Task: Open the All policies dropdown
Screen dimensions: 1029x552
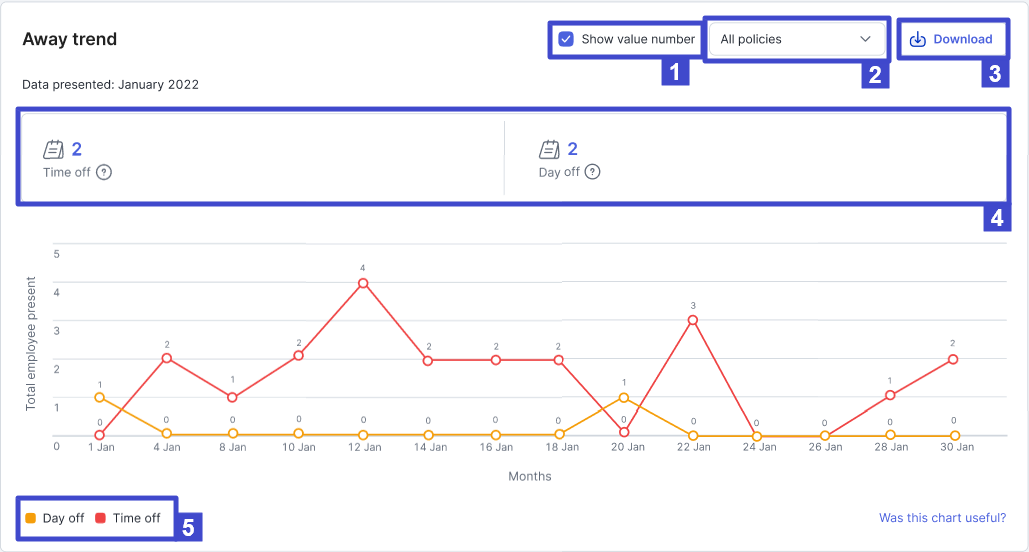Action: [x=795, y=39]
